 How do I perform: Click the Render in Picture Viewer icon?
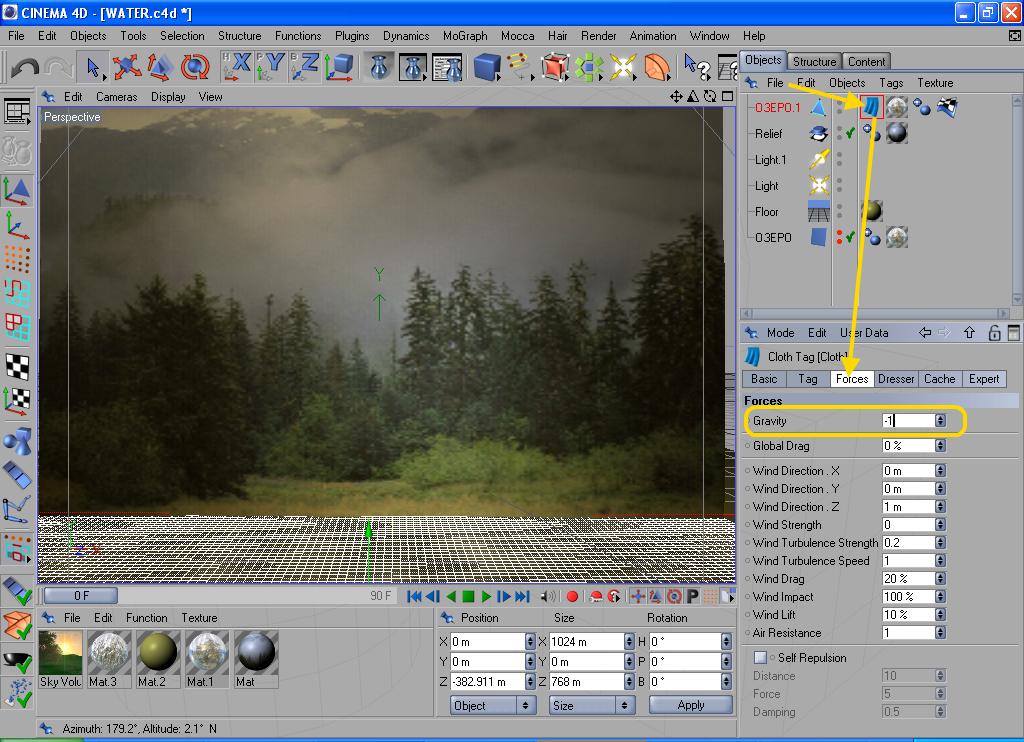coord(413,68)
